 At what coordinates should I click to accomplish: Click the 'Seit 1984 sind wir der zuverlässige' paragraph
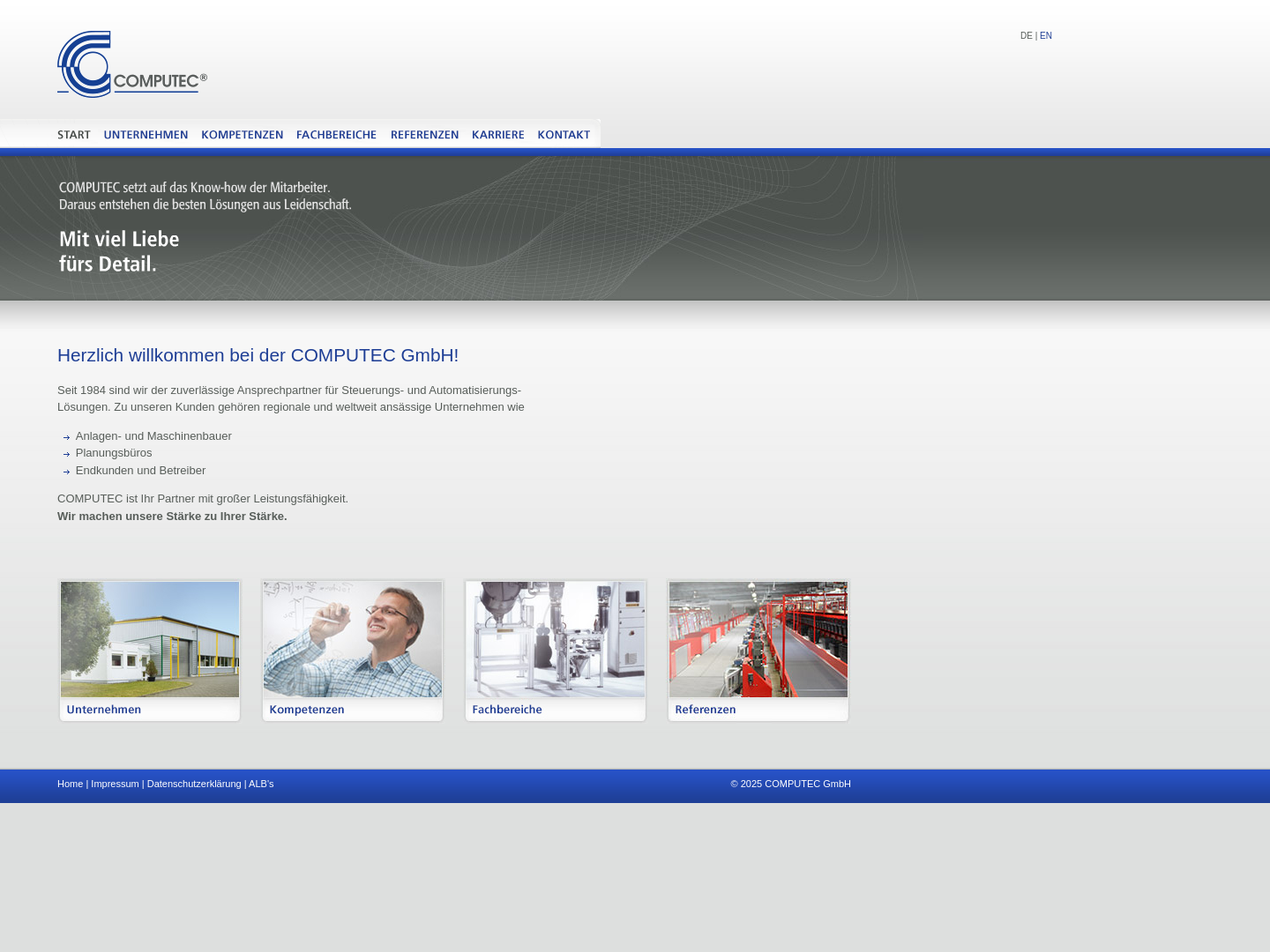tap(291, 398)
